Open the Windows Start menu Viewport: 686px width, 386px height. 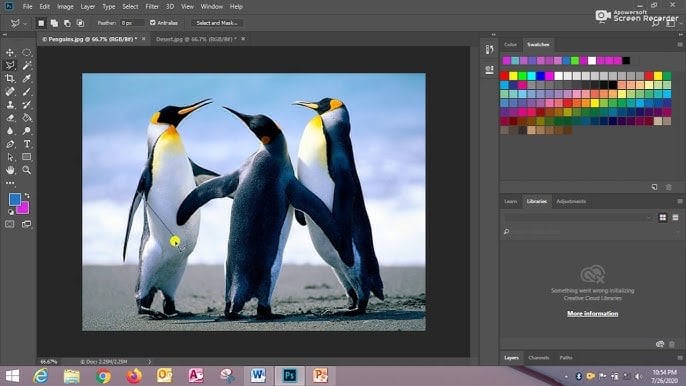(12, 376)
